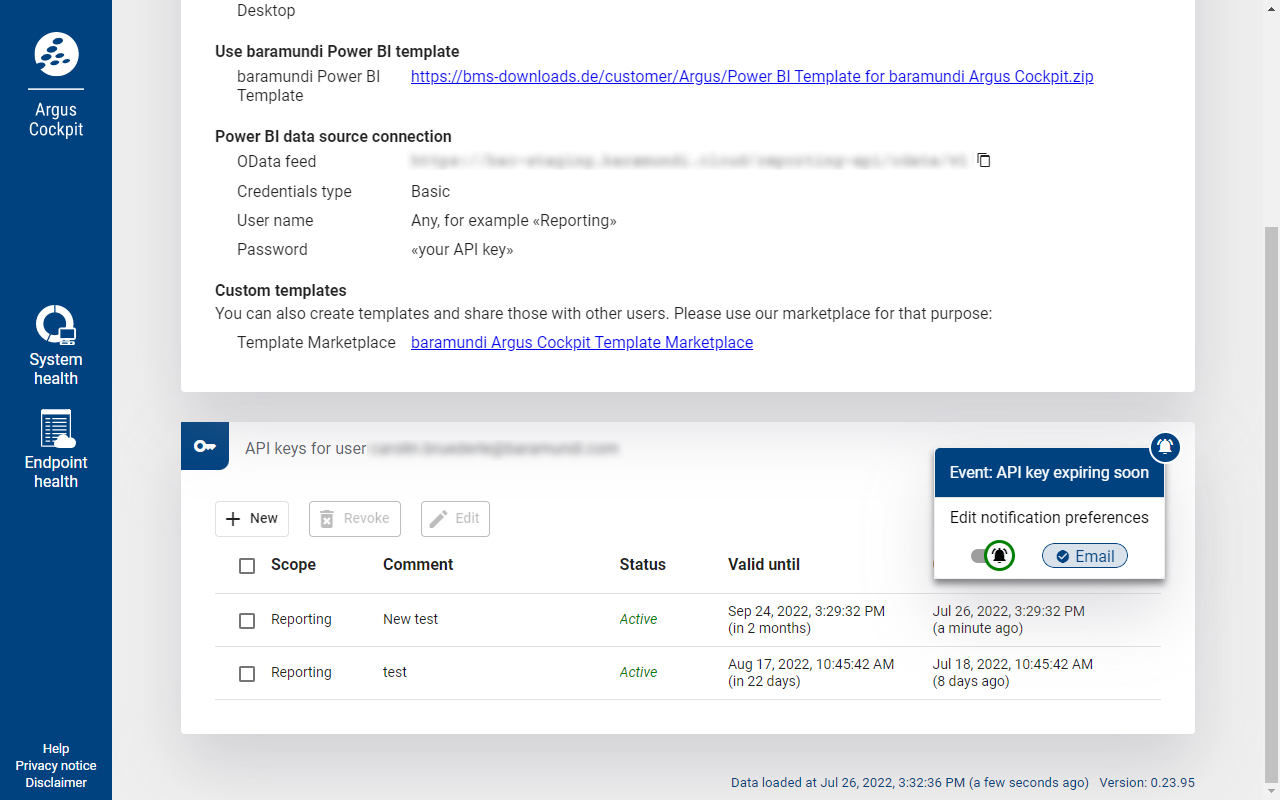Click the Edit button with pencil icon

click(455, 518)
